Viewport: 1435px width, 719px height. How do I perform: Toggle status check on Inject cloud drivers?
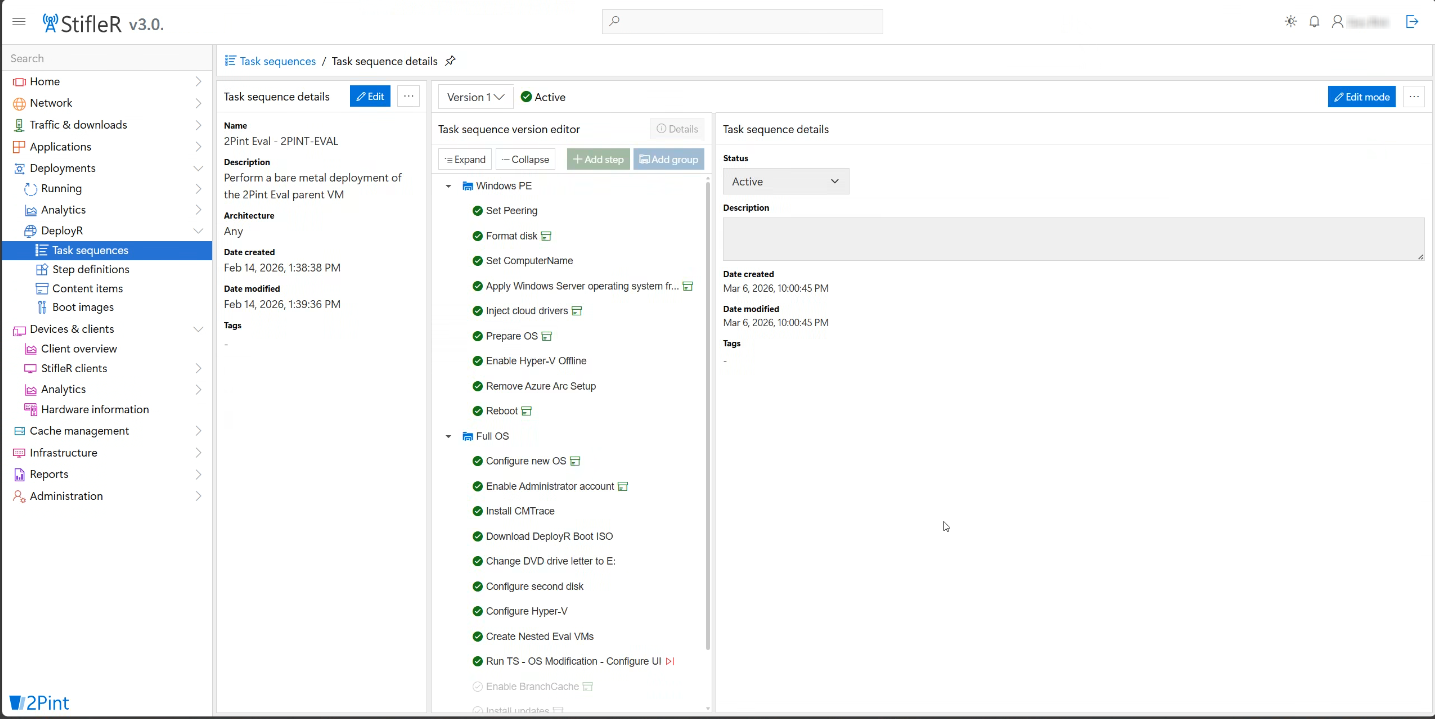(x=477, y=311)
